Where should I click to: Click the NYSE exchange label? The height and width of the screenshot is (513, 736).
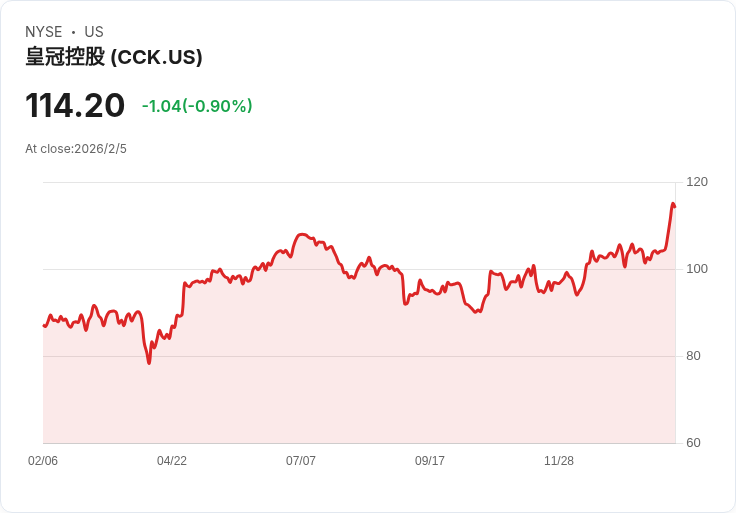[44, 32]
